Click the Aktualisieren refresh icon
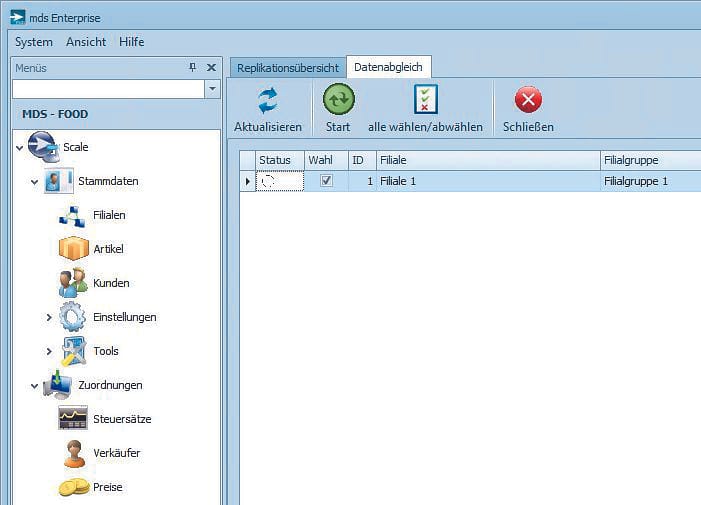The width and height of the screenshot is (701, 505). 267,101
